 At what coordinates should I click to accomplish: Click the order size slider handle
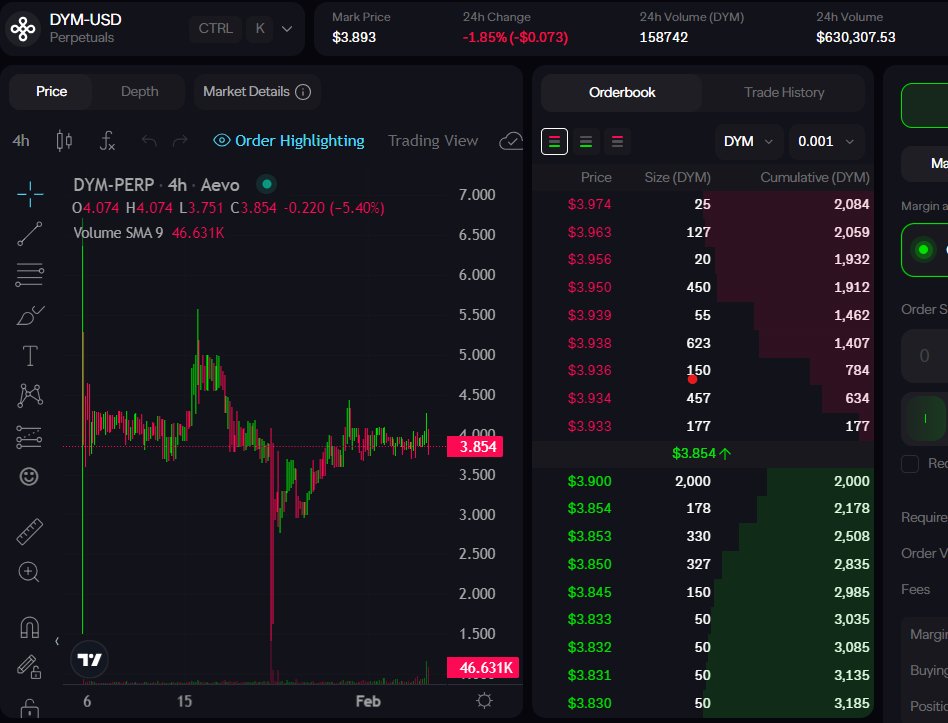click(x=925, y=418)
